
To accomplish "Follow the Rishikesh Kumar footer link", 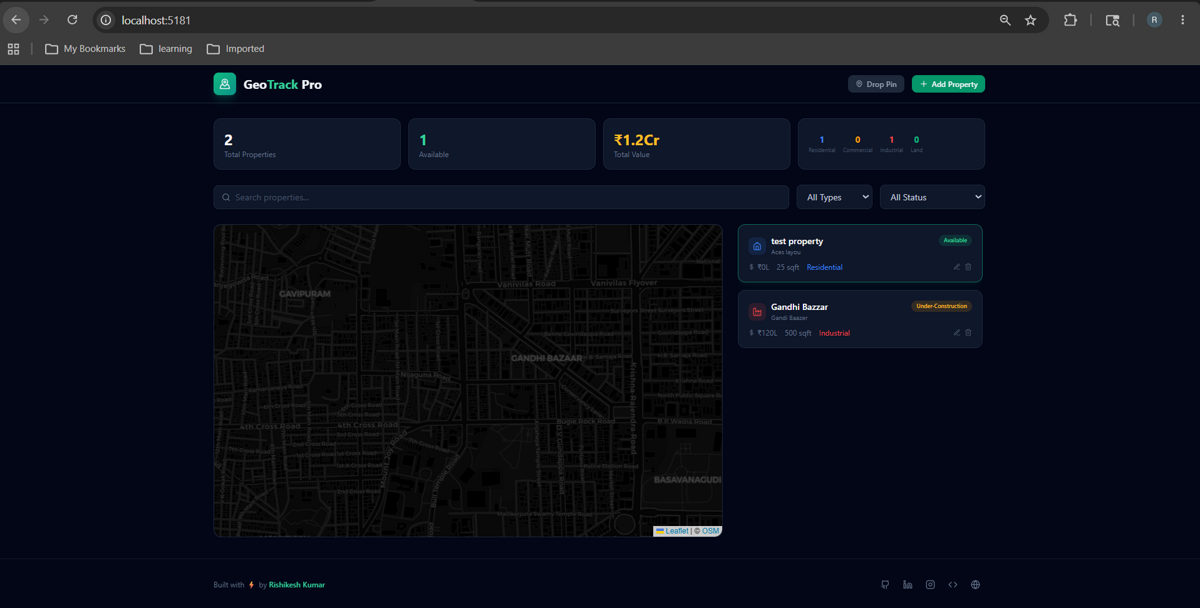I will pos(297,585).
